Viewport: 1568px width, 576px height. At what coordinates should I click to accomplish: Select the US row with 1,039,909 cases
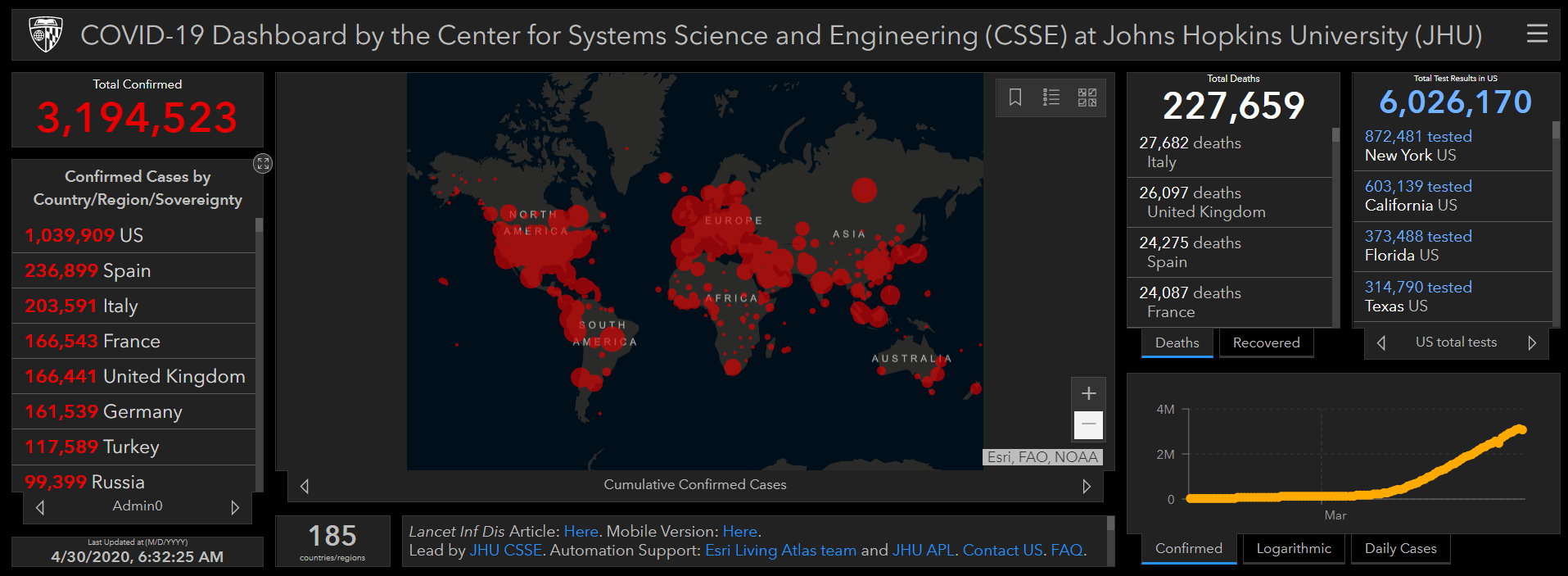[x=133, y=235]
